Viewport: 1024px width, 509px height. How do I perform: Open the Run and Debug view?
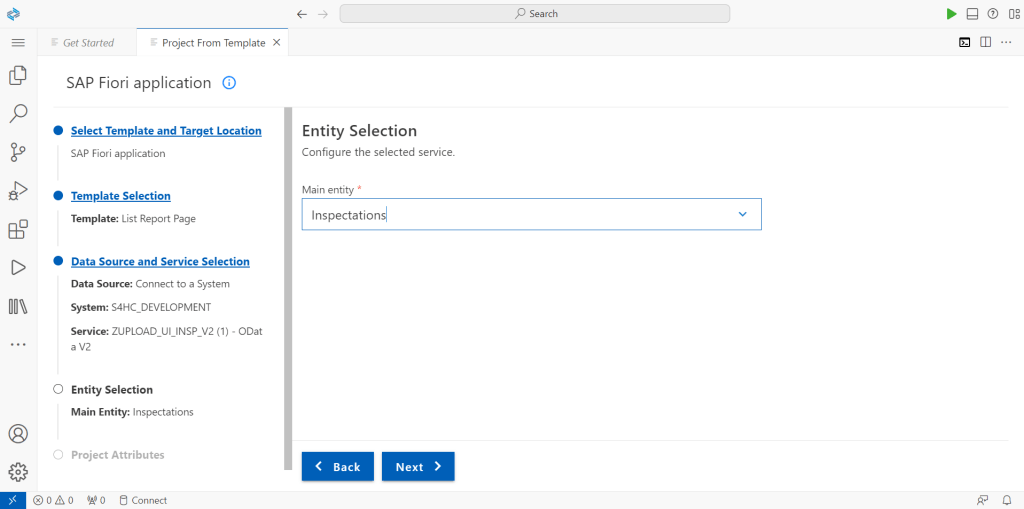point(17,190)
